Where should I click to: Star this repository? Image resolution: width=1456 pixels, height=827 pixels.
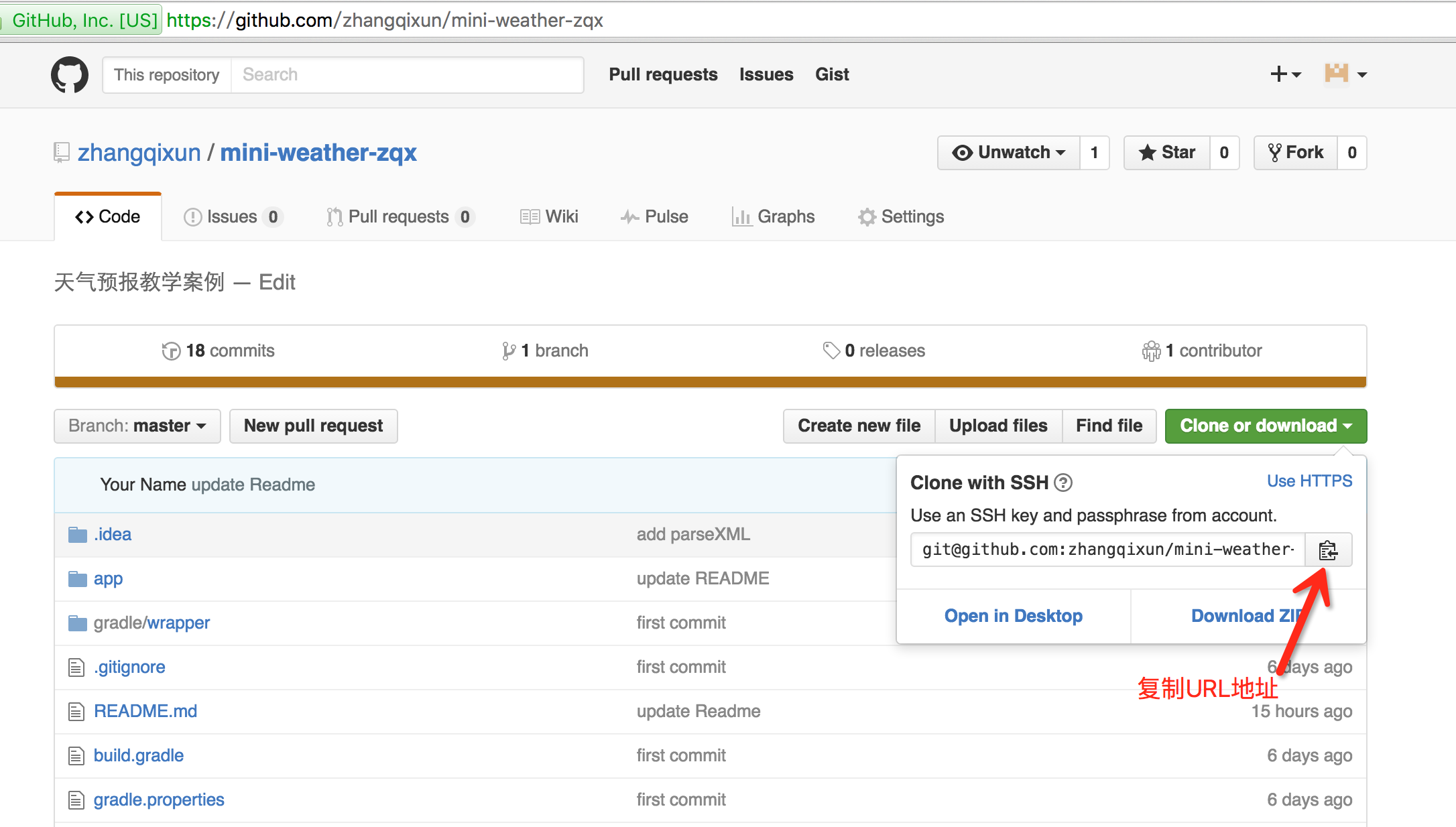(1167, 153)
